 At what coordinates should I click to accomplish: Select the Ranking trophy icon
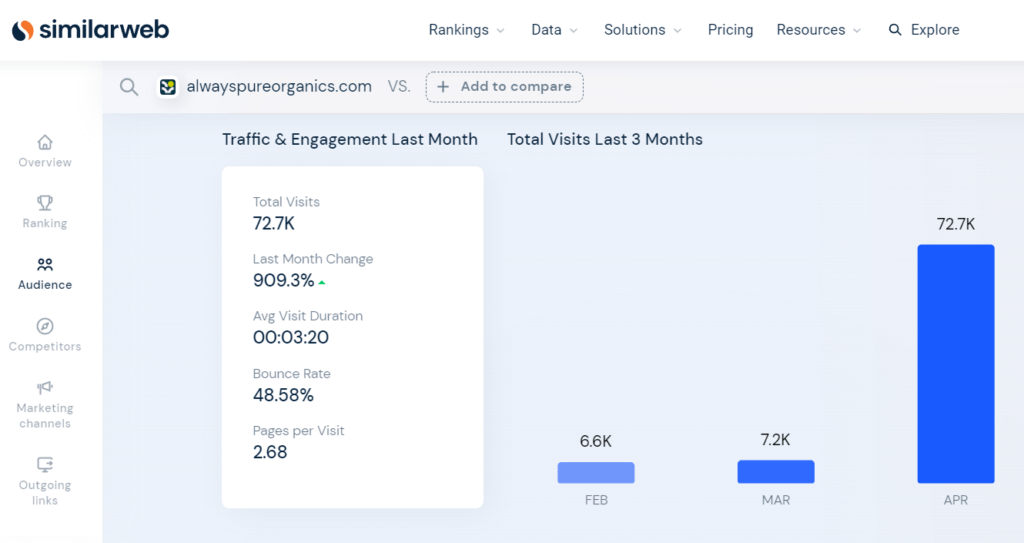(x=45, y=203)
